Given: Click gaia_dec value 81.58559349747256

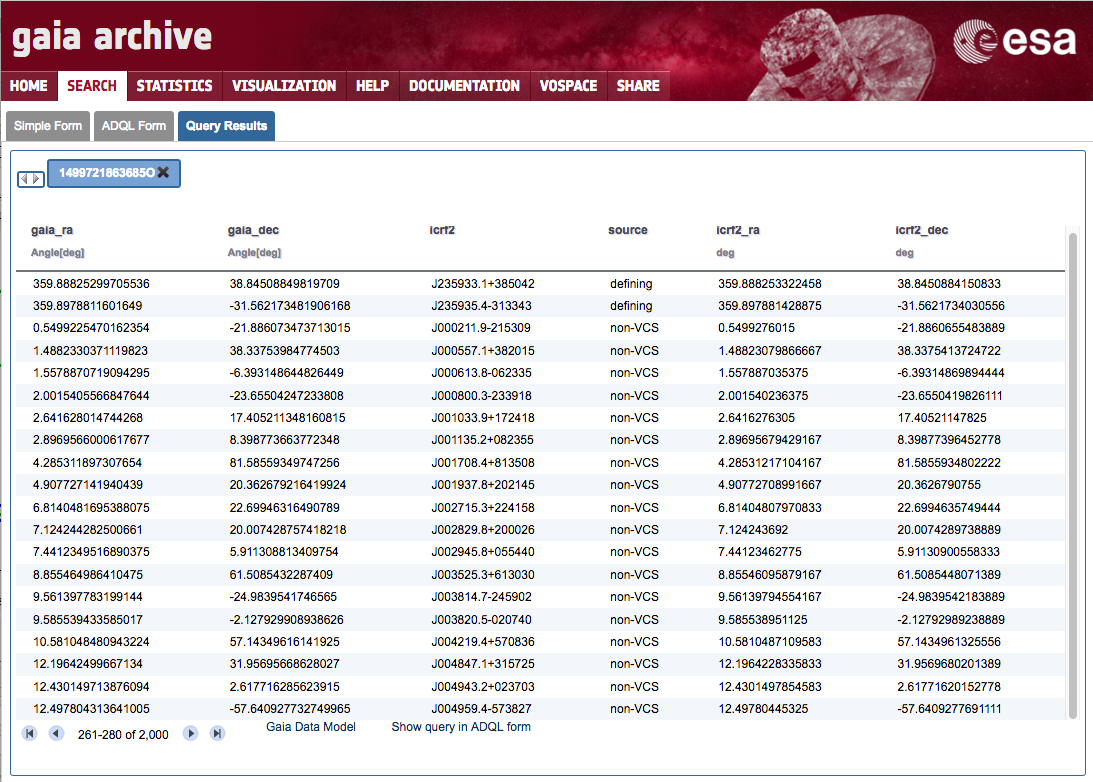Looking at the screenshot, I should tap(284, 463).
